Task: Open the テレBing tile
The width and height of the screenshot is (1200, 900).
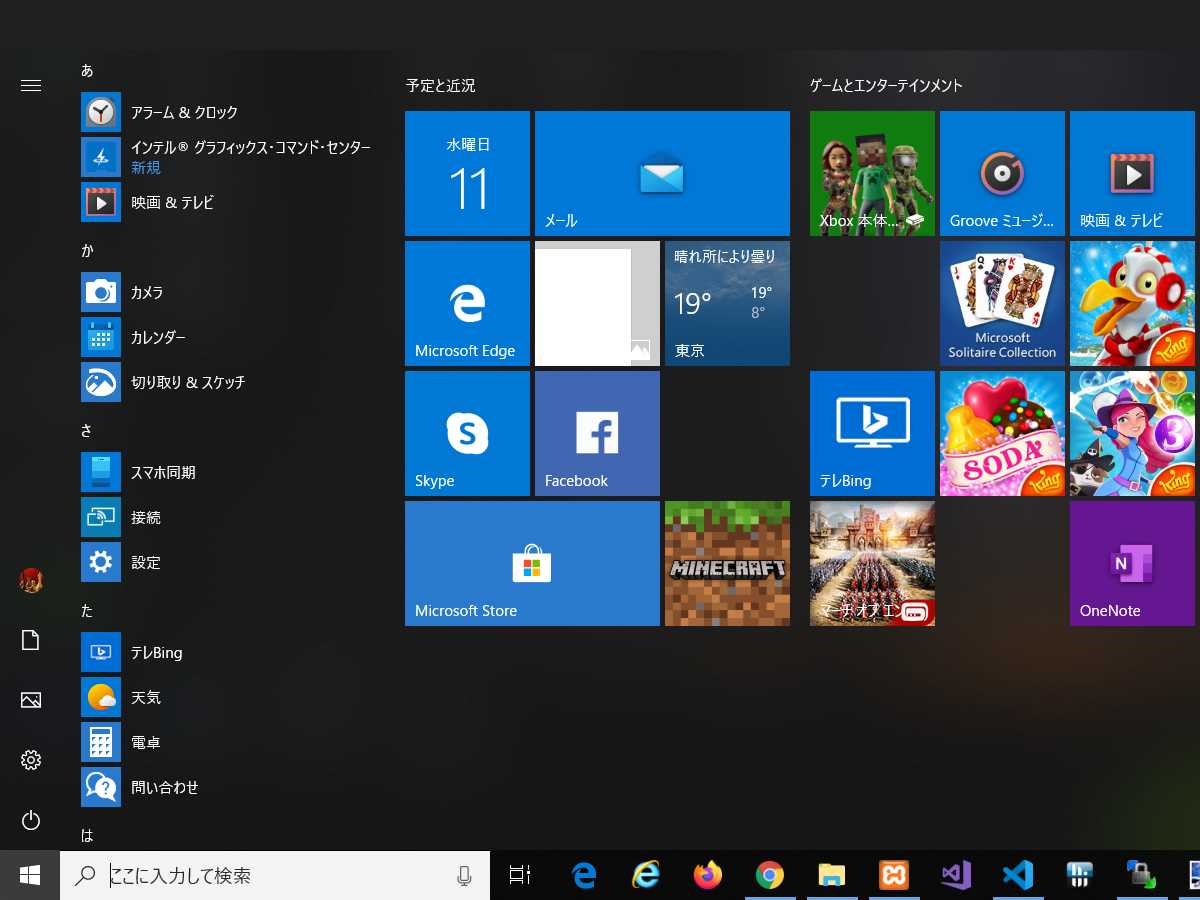Action: click(x=872, y=433)
